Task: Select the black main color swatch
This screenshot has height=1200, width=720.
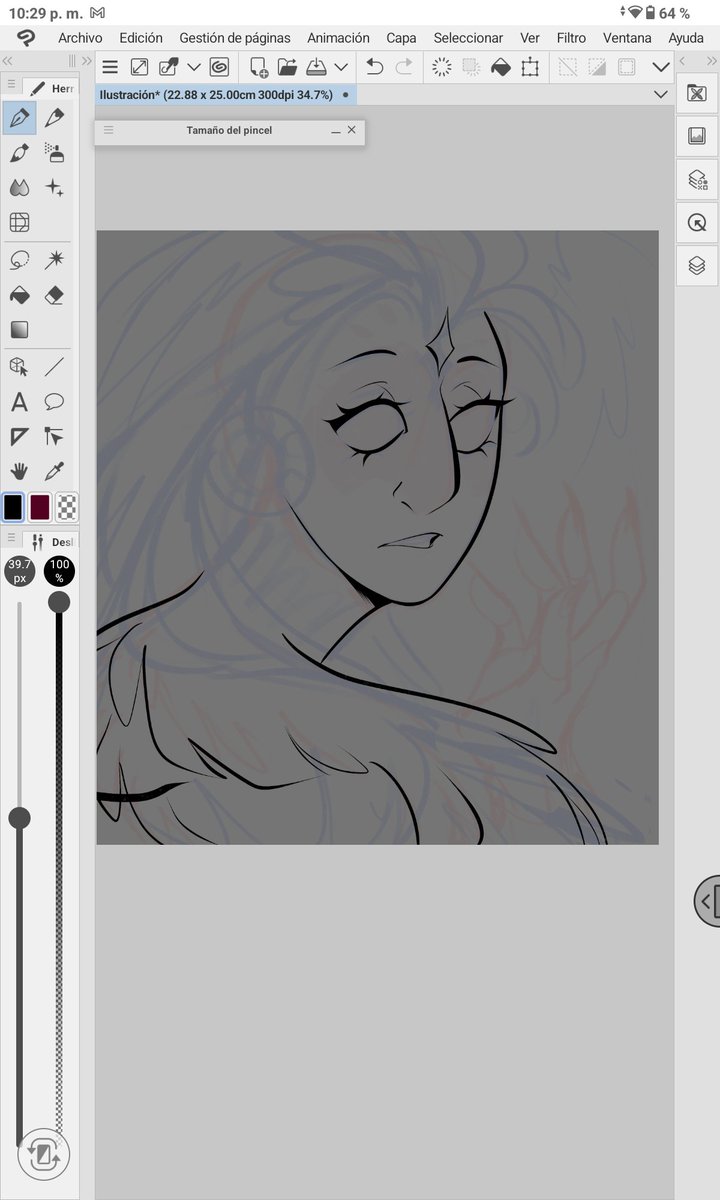Action: (13, 507)
